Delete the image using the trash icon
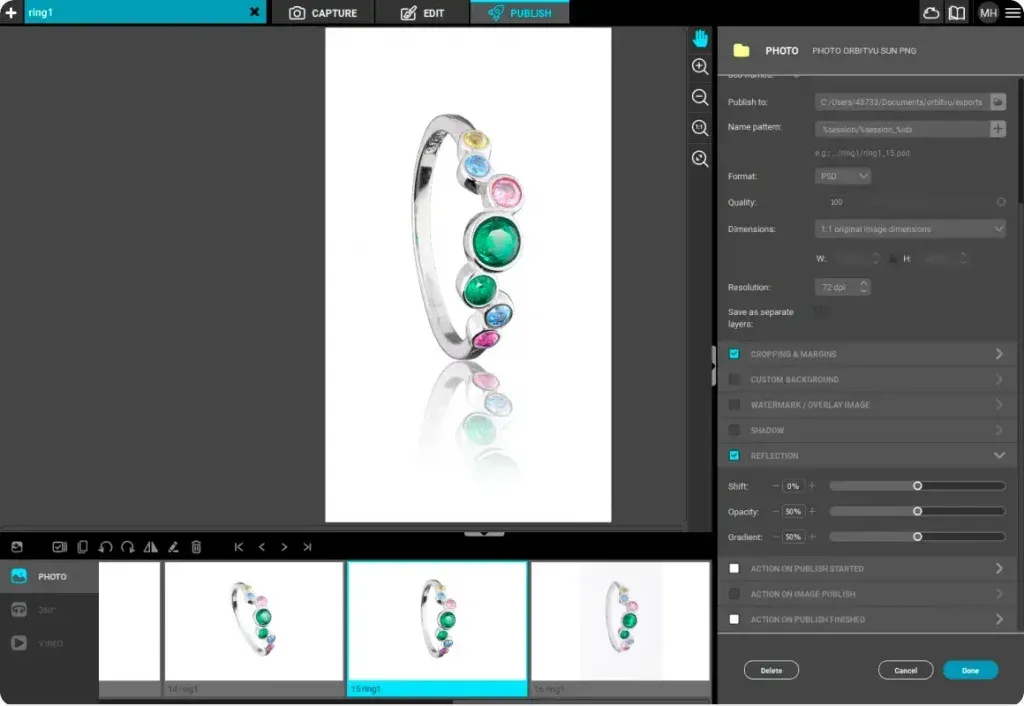Image resolution: width=1024 pixels, height=706 pixels. [197, 547]
